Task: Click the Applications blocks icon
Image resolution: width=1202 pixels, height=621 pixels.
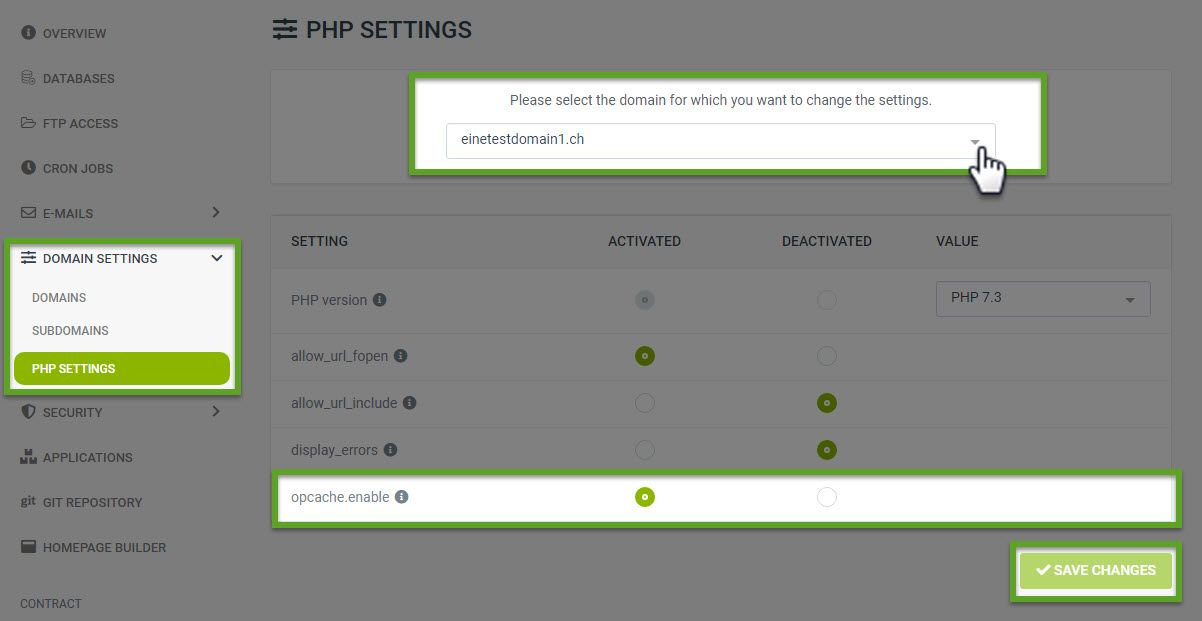Action: 29,457
